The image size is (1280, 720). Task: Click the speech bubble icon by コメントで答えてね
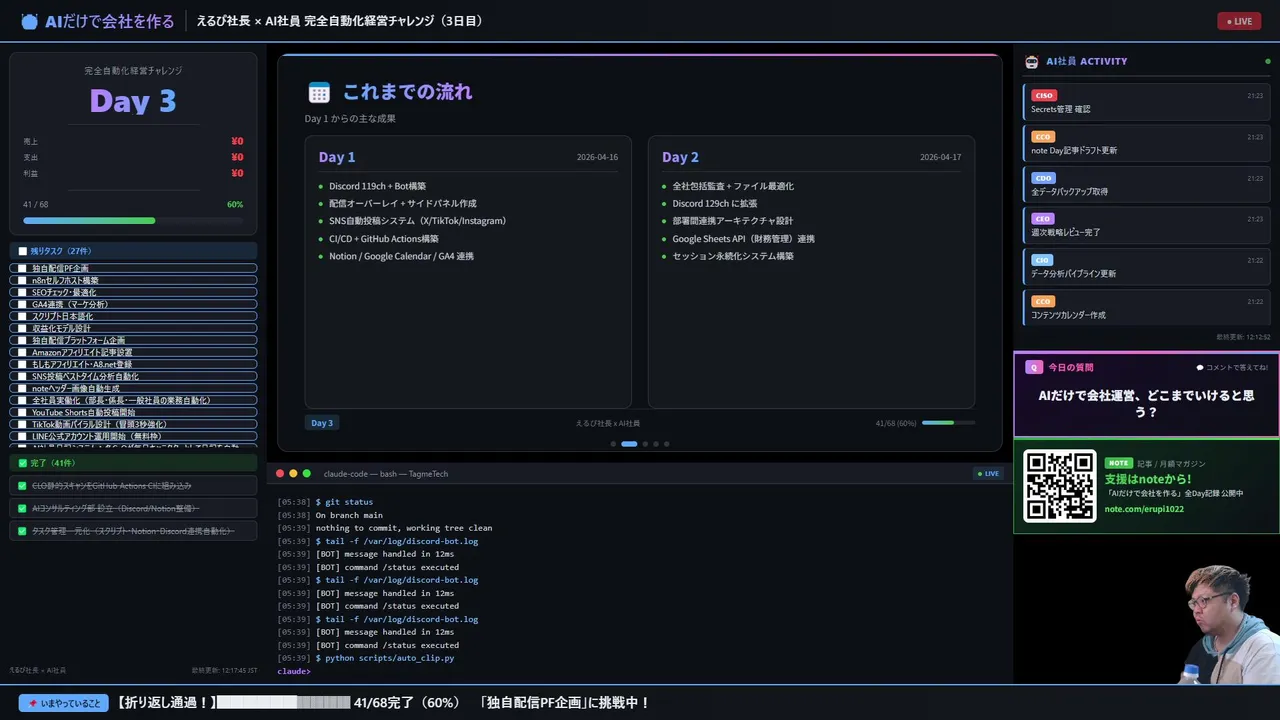pos(1200,367)
